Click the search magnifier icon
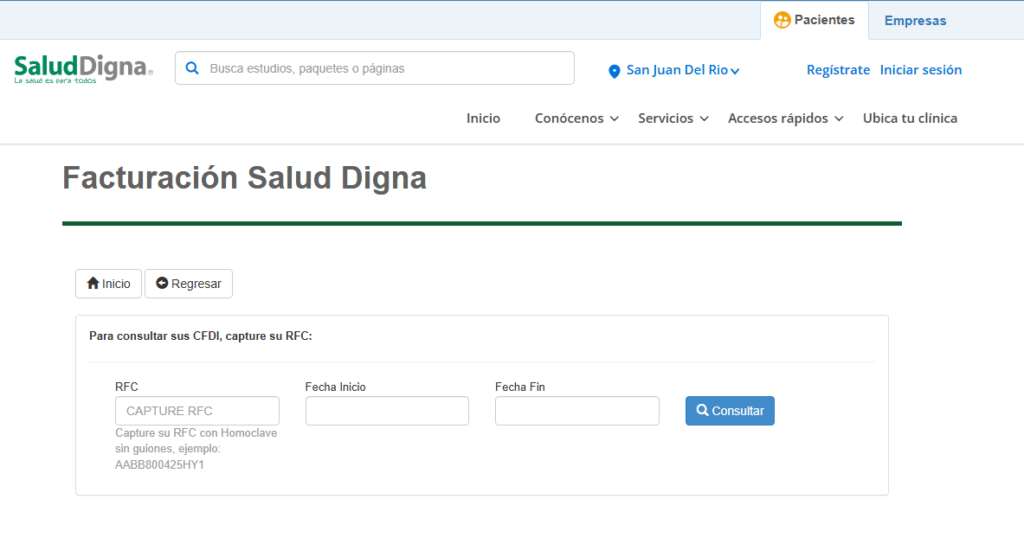 pyautogui.click(x=192, y=68)
